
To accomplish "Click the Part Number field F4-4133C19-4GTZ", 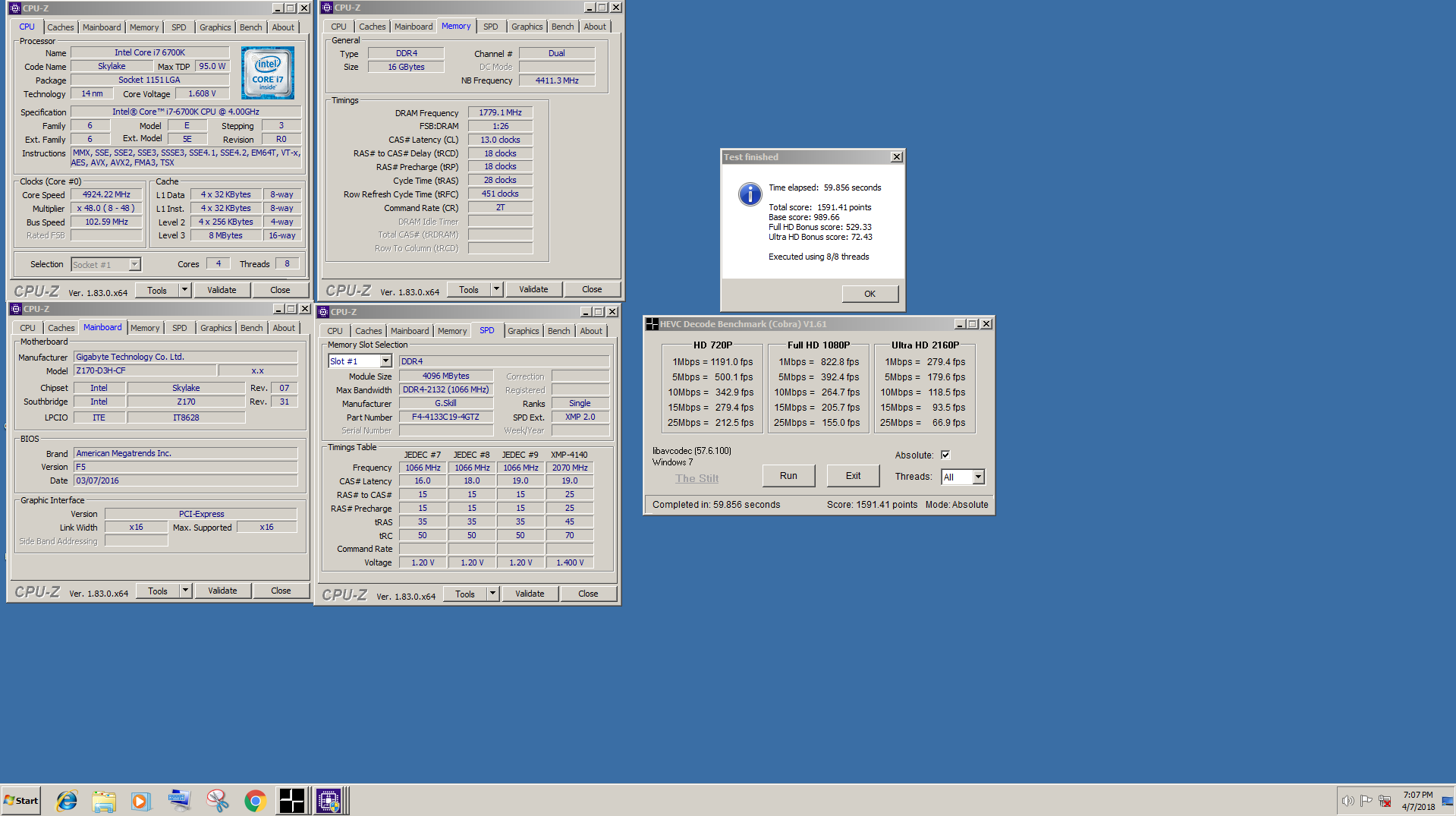I will (445, 417).
